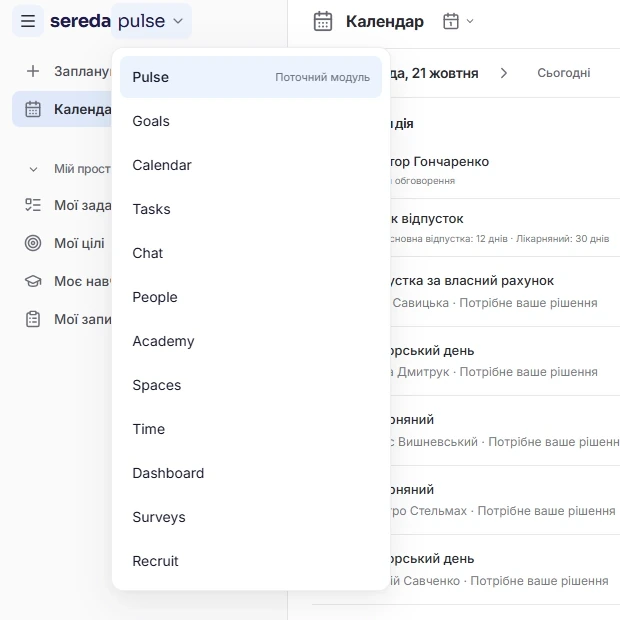Click the Мій простір section label
Viewport: 620px width, 620px height.
click(82, 169)
